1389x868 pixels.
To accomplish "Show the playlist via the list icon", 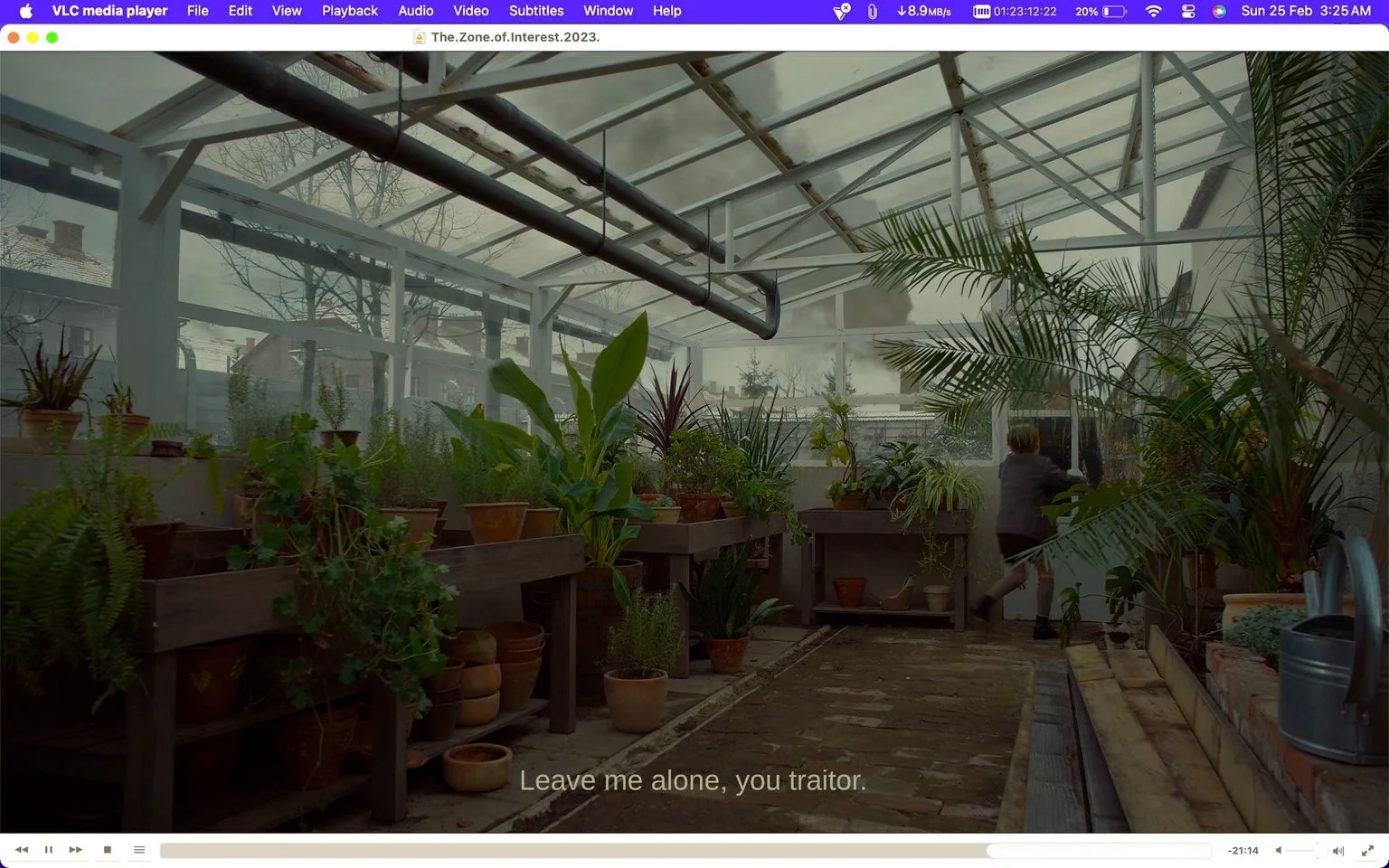I will point(139,850).
